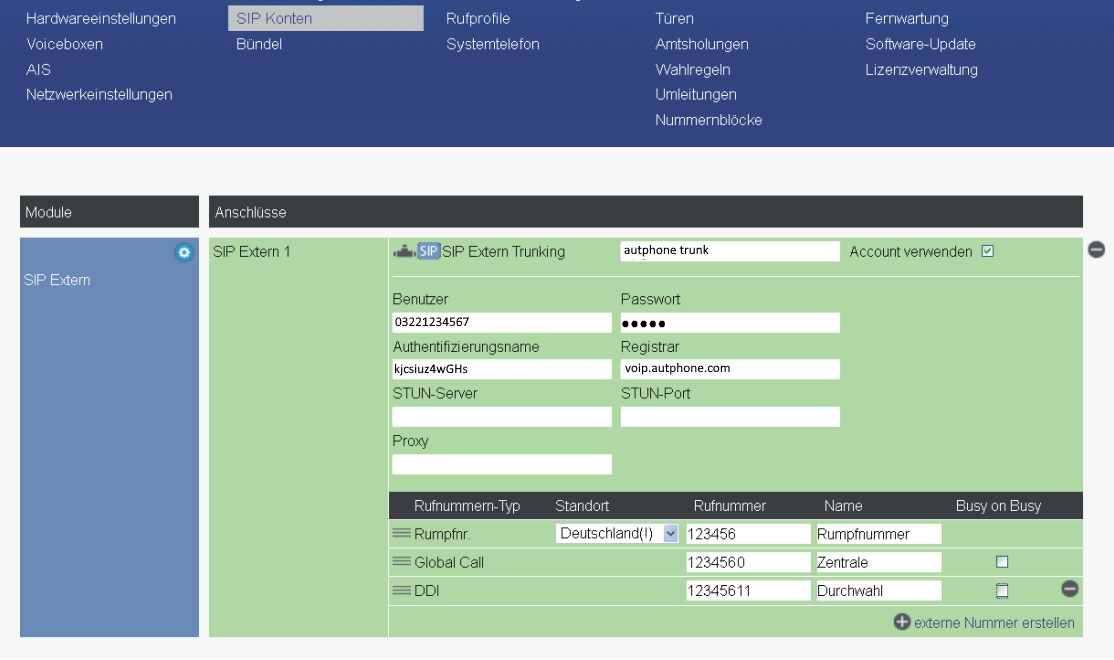This screenshot has width=1114, height=660.
Task: Click the Passwort input field
Action: point(729,323)
